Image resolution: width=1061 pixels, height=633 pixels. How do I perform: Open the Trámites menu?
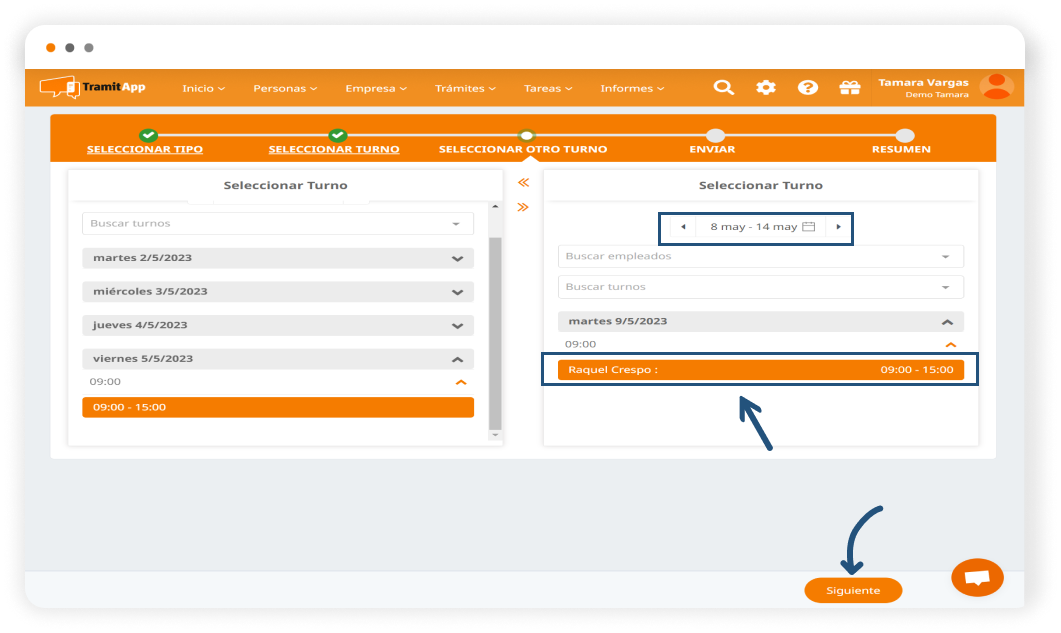pos(465,88)
